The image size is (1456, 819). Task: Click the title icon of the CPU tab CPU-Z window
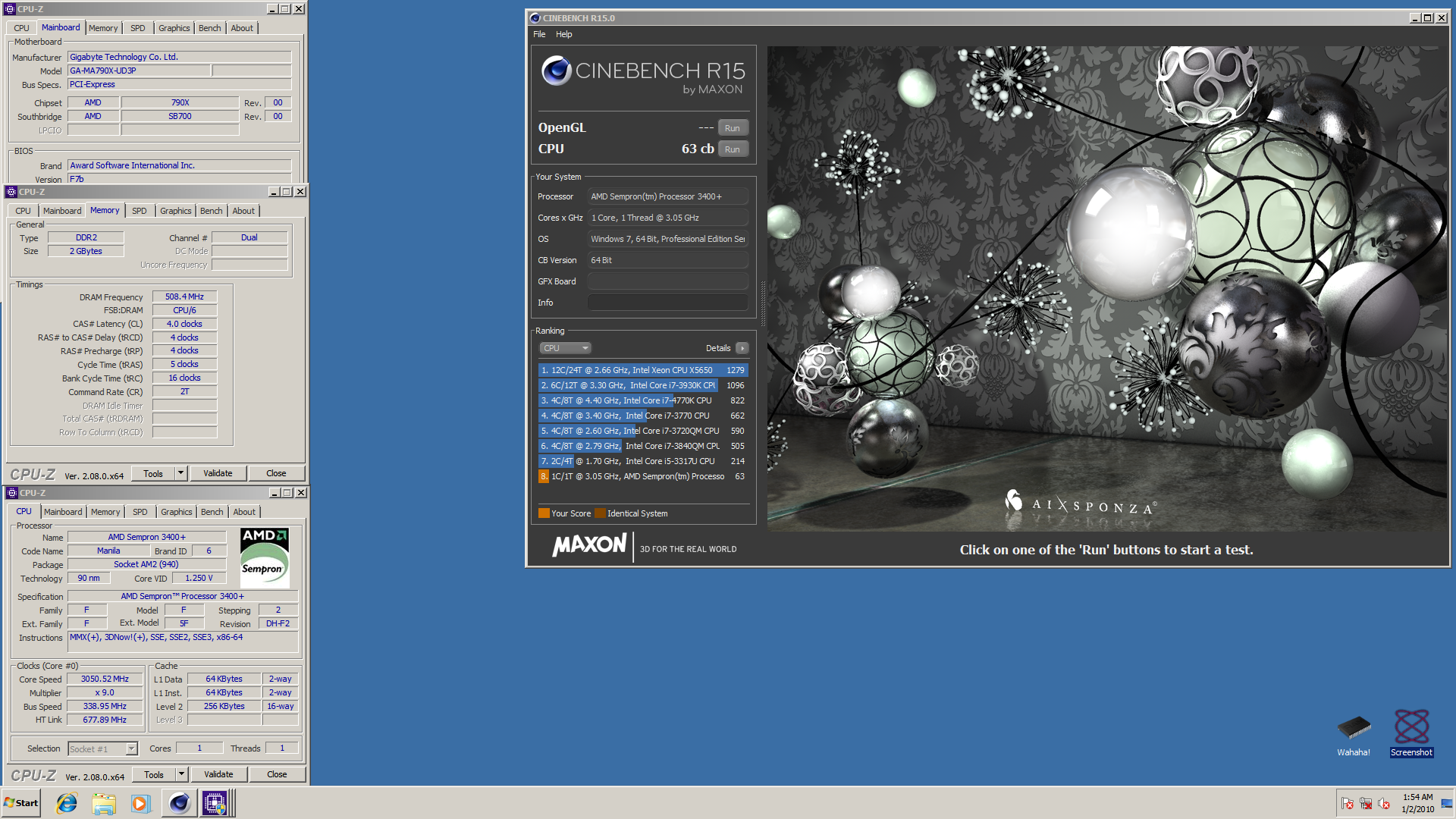(x=11, y=493)
